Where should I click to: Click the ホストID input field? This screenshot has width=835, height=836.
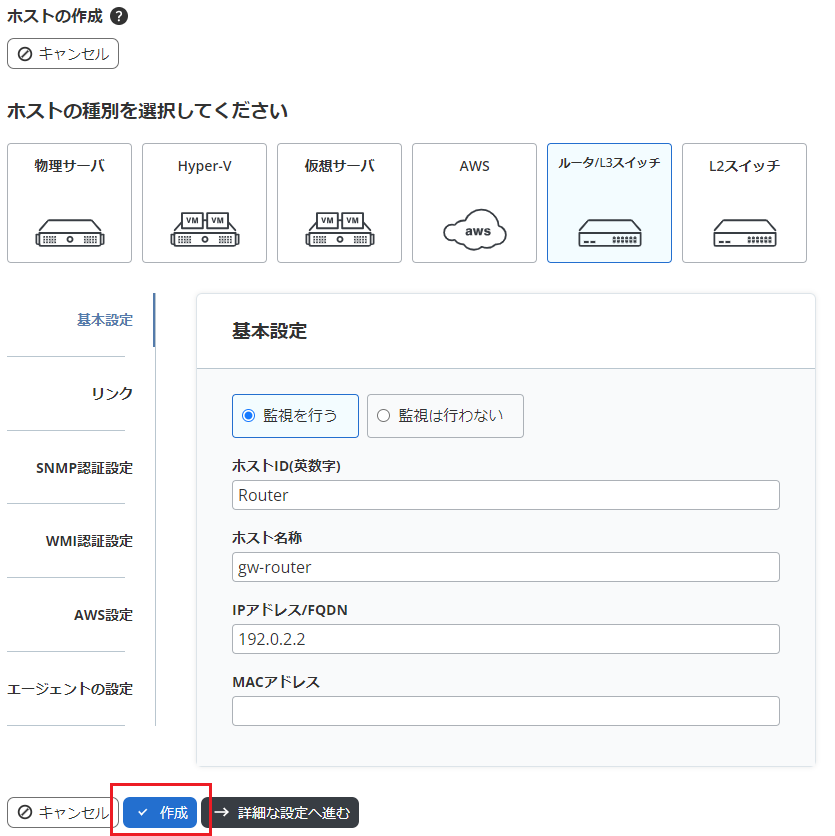coord(505,495)
